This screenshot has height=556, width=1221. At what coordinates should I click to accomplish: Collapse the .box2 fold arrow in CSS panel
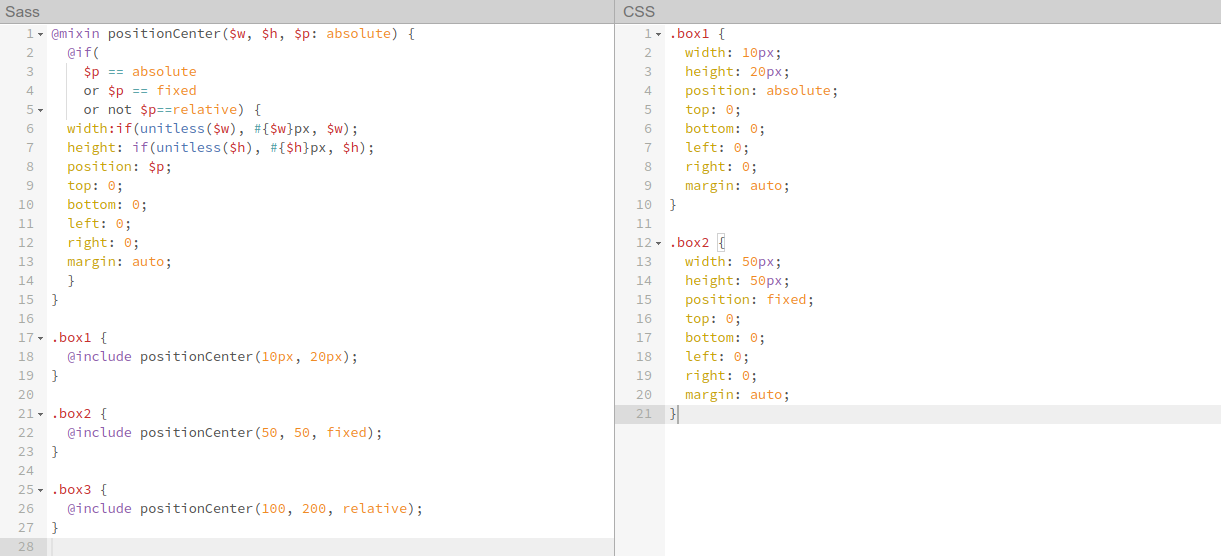click(x=658, y=243)
